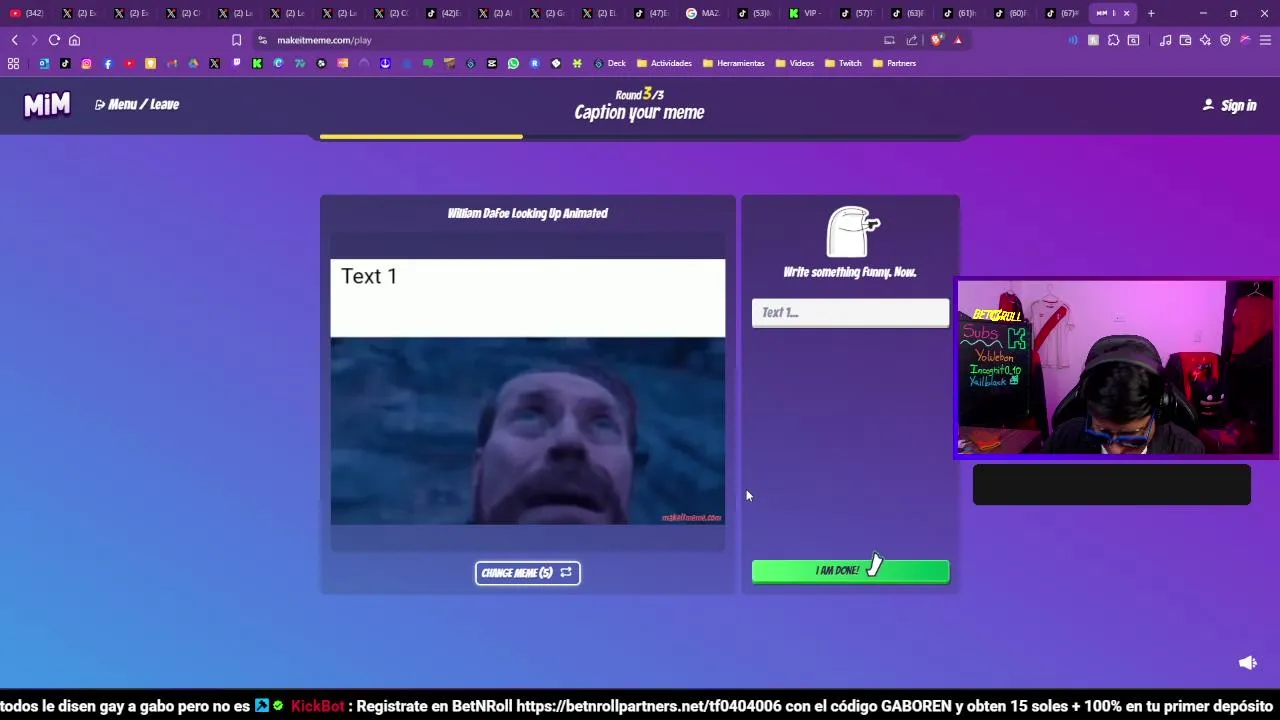Open the playlist music note icon
1280x720 pixels.
1165,40
